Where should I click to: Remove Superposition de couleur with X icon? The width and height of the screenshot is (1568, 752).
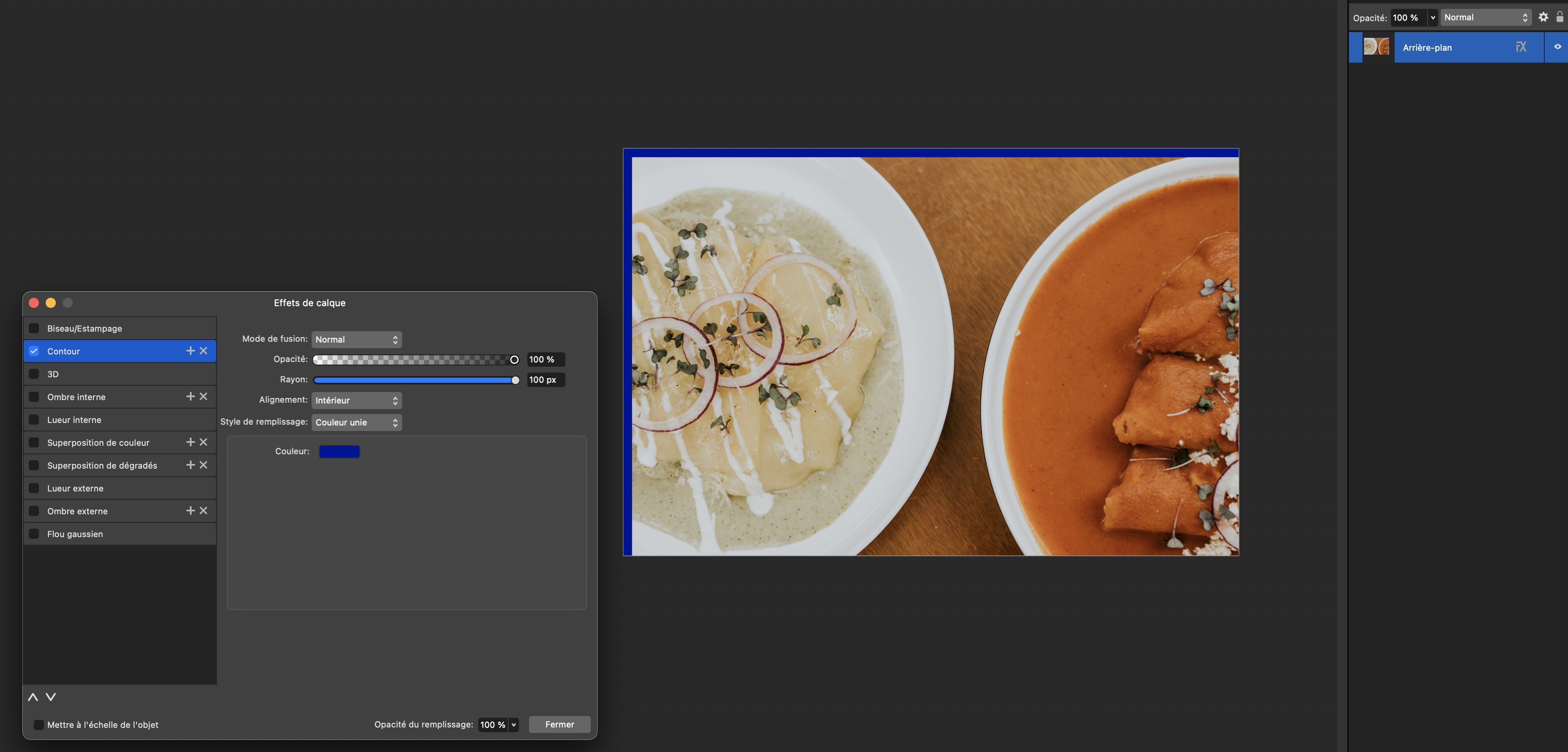click(x=204, y=442)
